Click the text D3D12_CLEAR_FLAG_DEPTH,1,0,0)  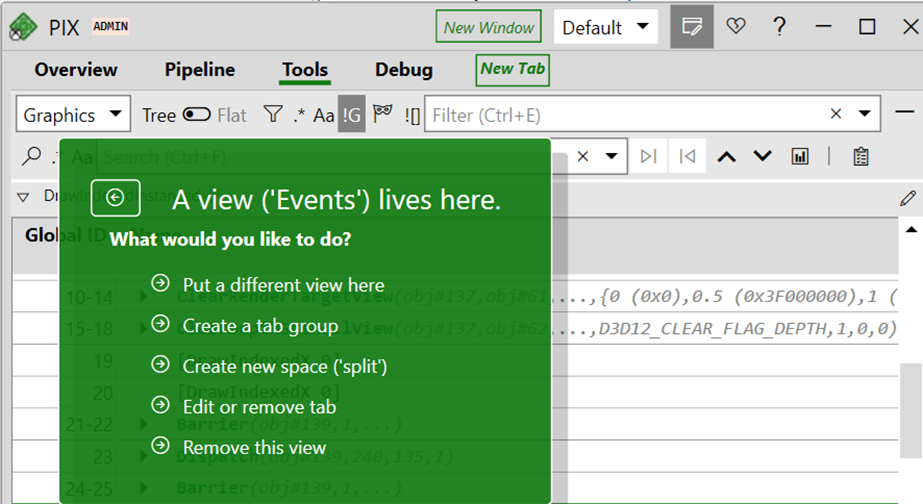pyautogui.click(x=748, y=329)
